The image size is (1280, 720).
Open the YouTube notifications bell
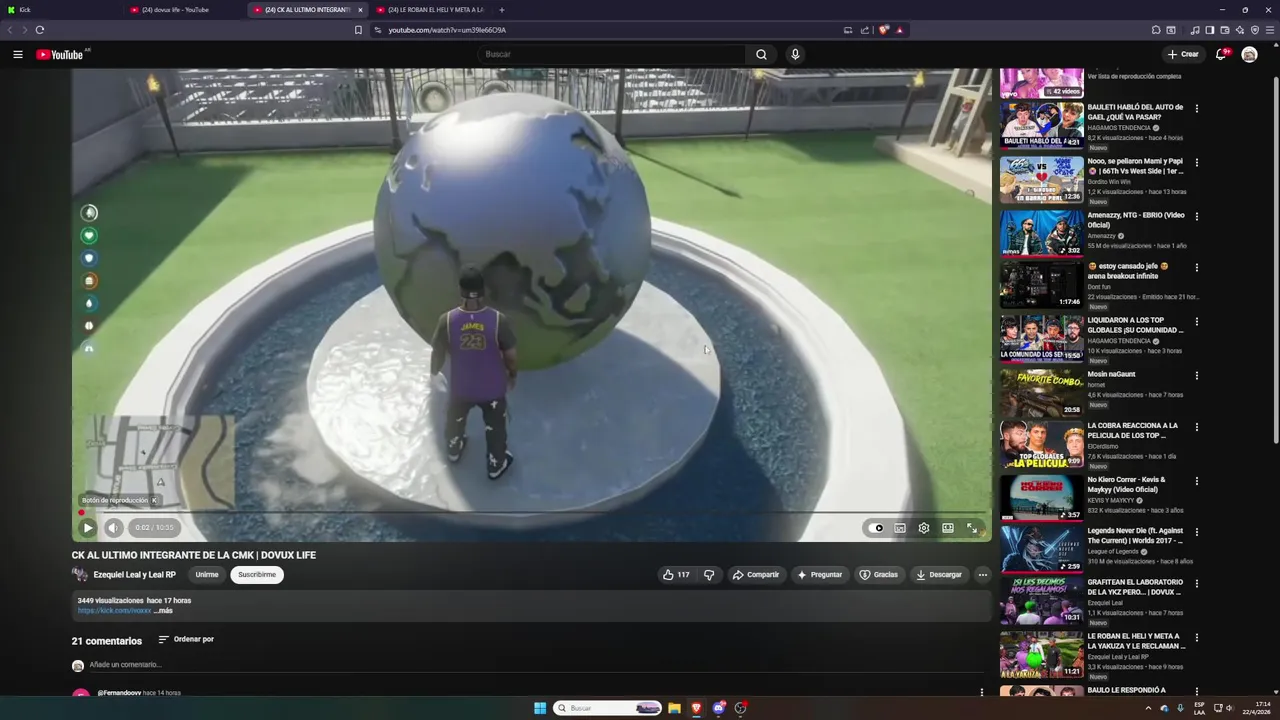1220,54
